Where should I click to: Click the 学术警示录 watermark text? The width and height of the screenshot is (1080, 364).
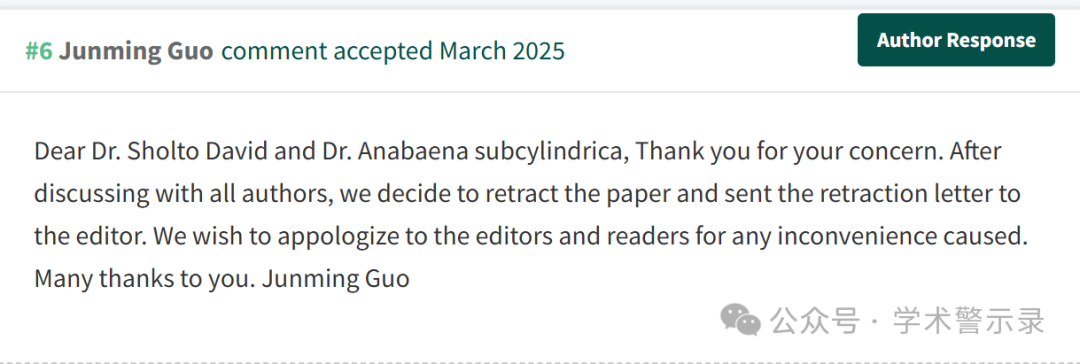(969, 321)
